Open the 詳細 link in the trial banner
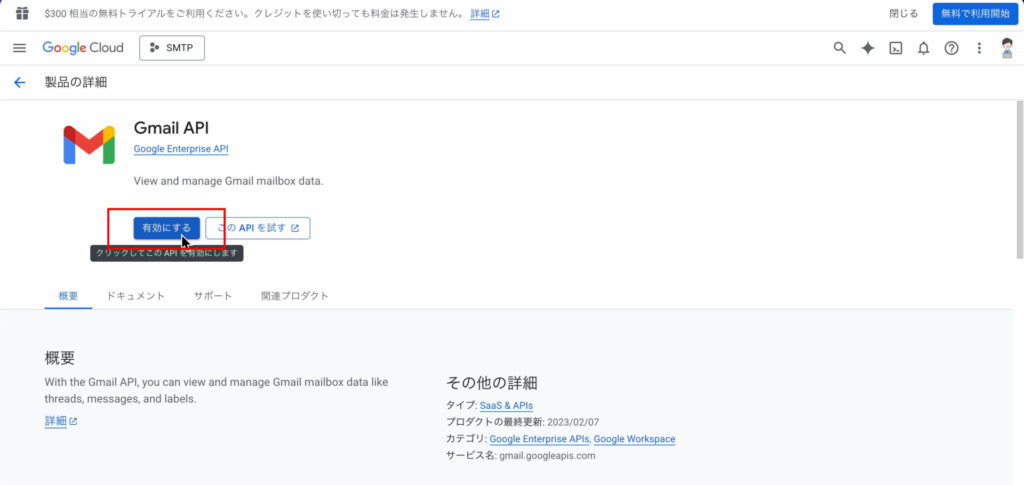The height and width of the screenshot is (485, 1024). pos(485,13)
